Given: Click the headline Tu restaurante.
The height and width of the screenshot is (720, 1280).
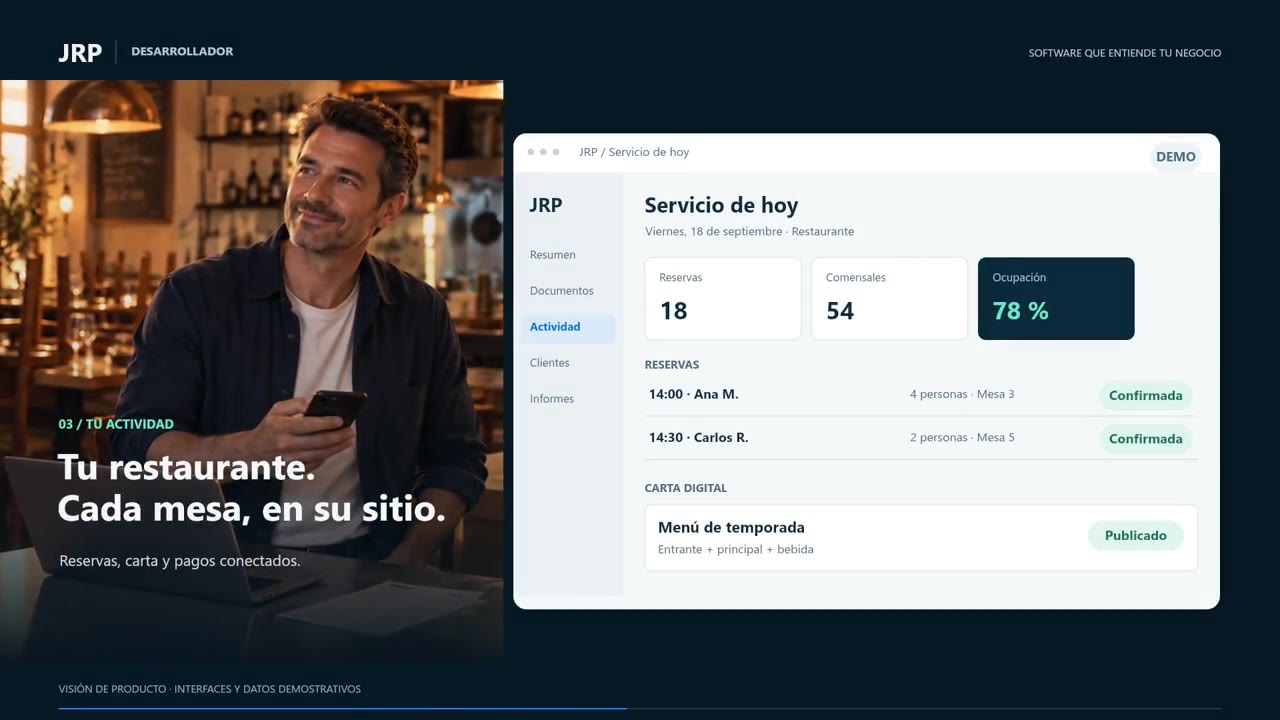Looking at the screenshot, I should [x=187, y=467].
